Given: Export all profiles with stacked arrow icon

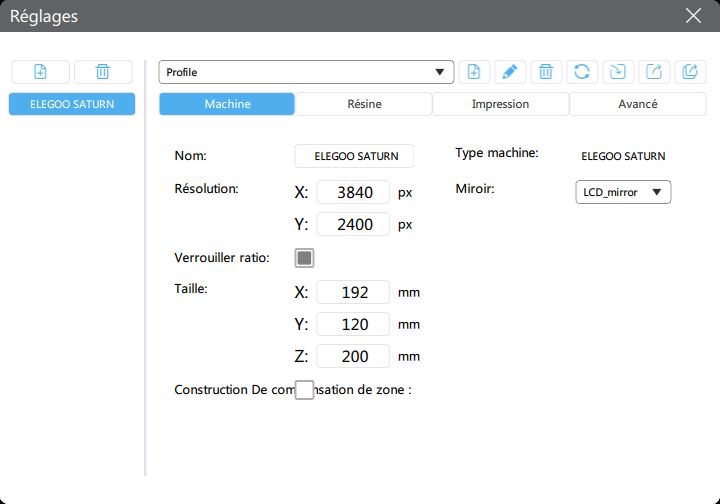Looking at the screenshot, I should [x=690, y=72].
